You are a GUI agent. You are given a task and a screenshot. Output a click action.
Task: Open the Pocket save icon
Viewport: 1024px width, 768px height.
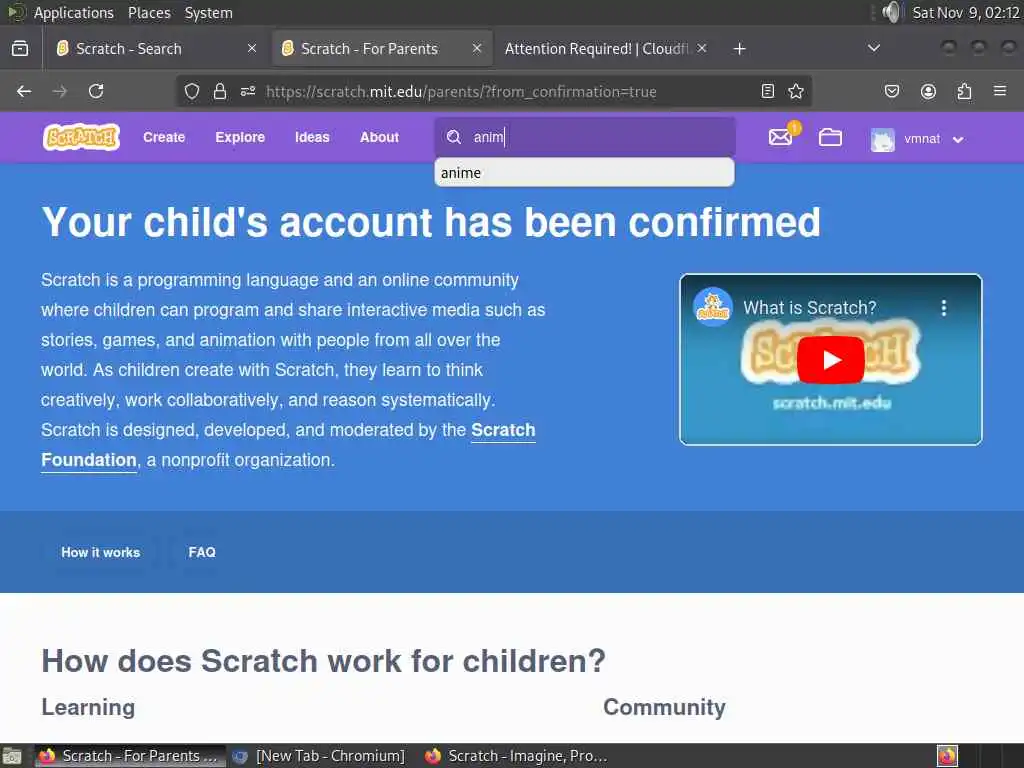coord(891,91)
